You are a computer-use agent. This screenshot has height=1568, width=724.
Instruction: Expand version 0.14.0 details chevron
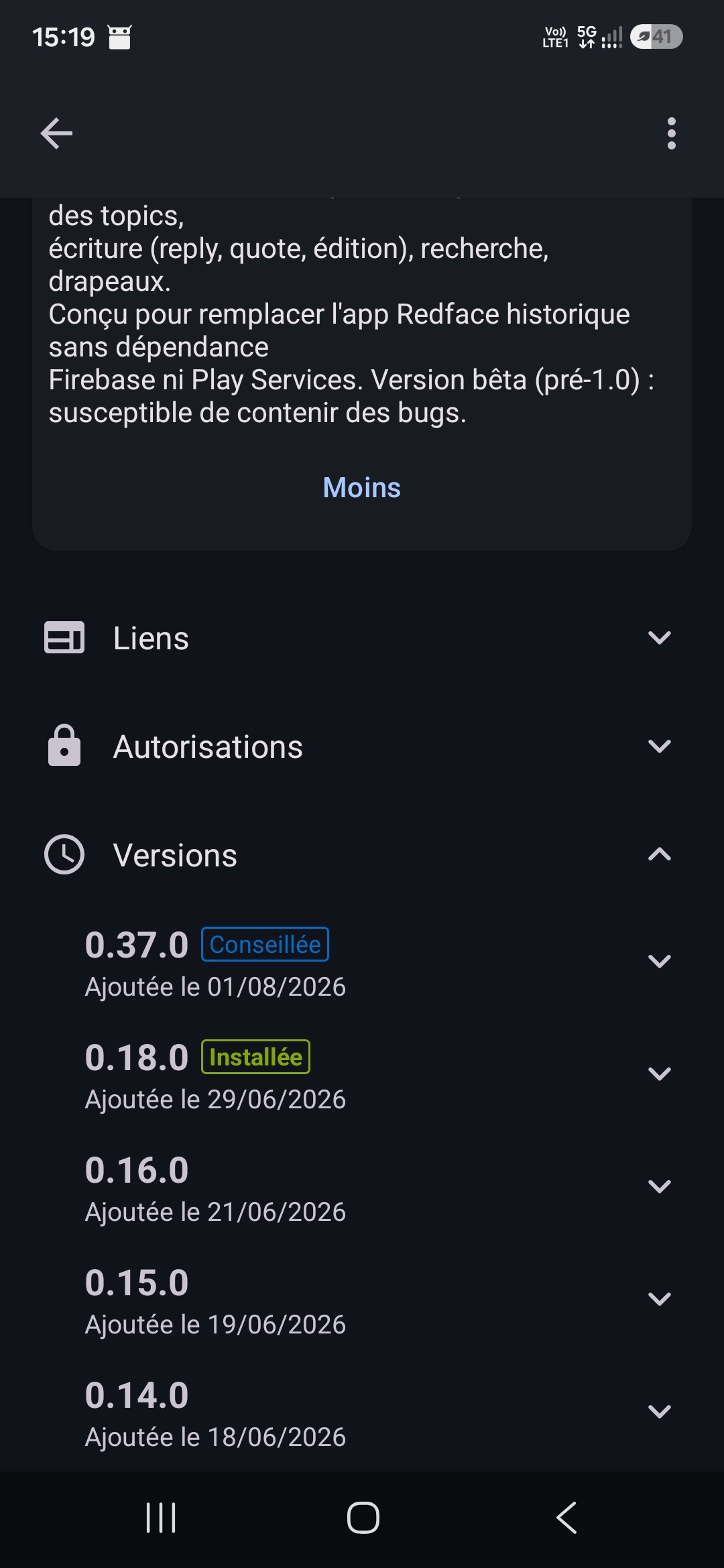660,1412
